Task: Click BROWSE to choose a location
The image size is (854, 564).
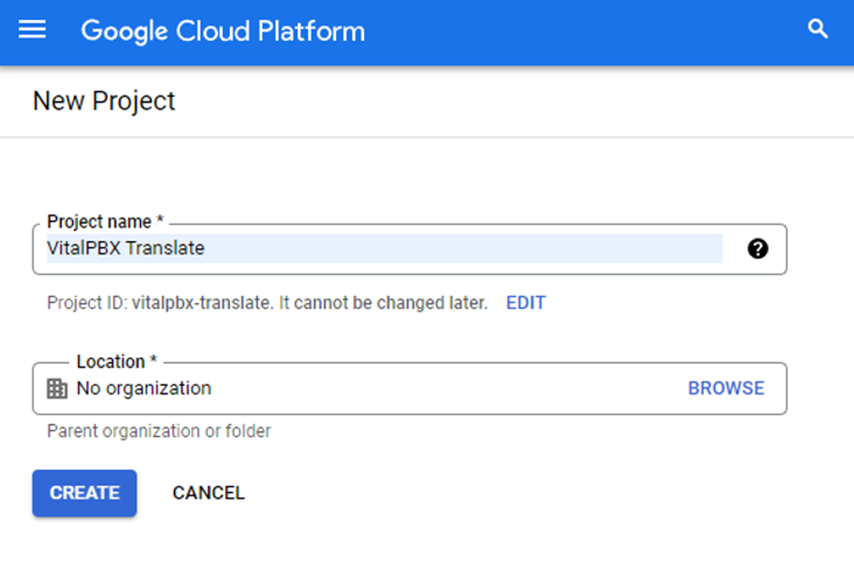Action: click(x=726, y=388)
